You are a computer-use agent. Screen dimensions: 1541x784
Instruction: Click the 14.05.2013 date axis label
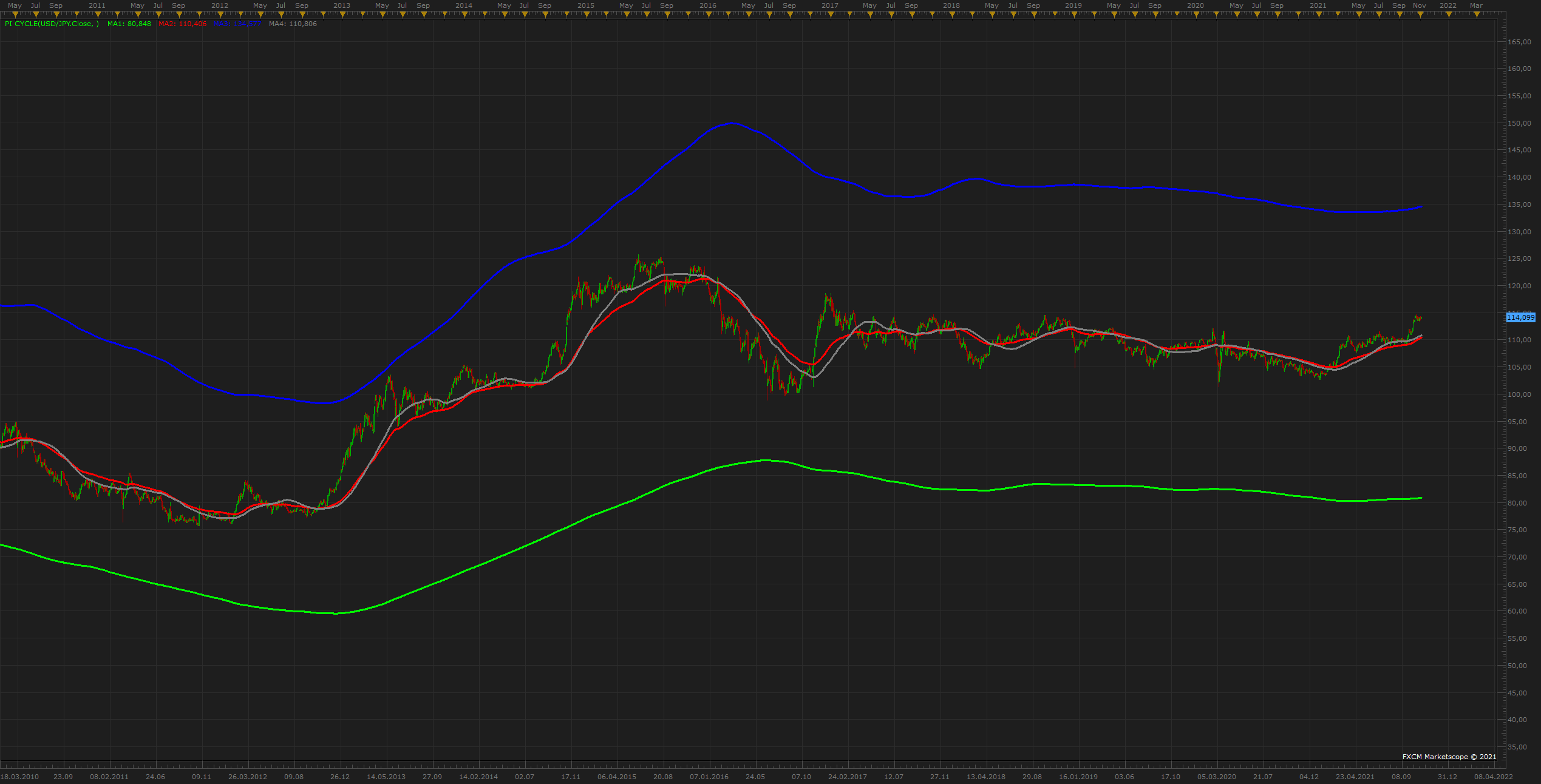[x=386, y=777]
